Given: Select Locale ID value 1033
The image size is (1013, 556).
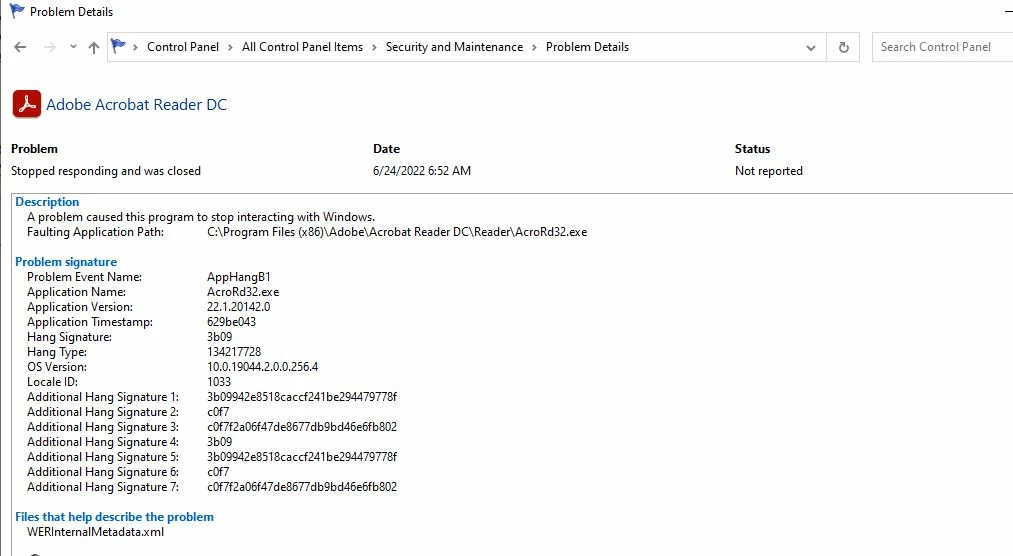Looking at the screenshot, I should 219,382.
